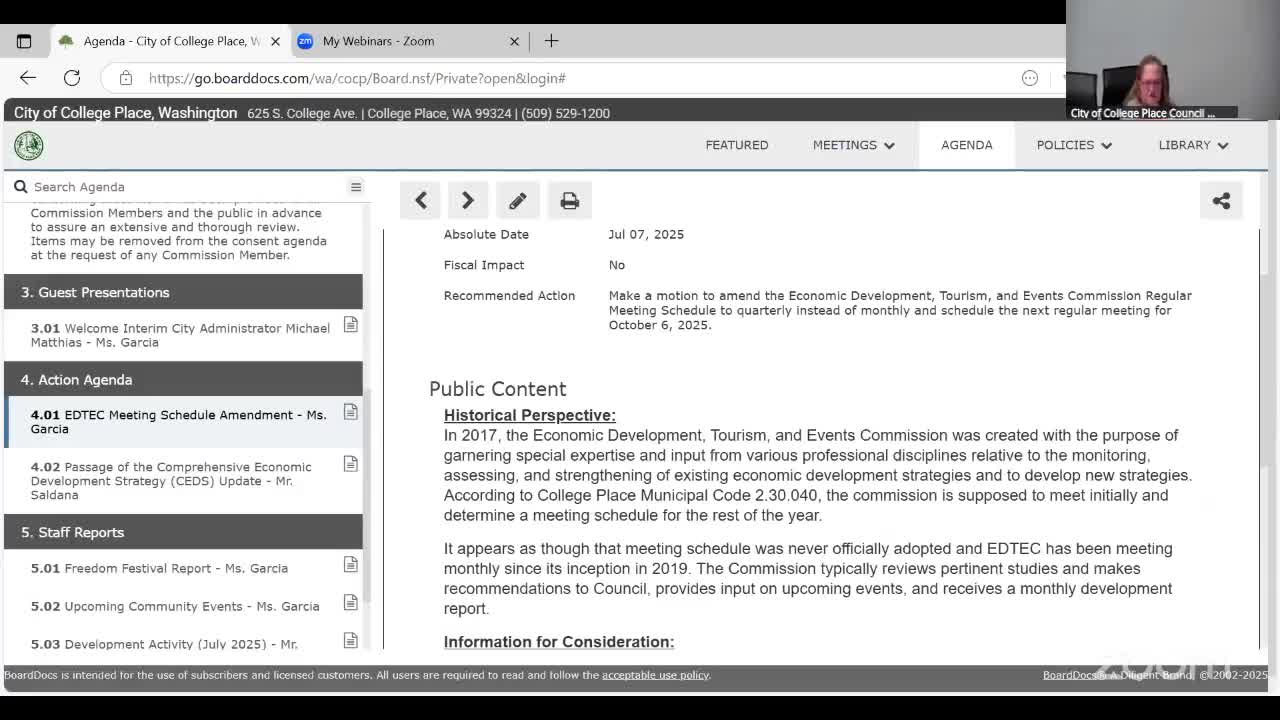The height and width of the screenshot is (720, 1280).
Task: Open document icon for item 5.02
Action: pyautogui.click(x=351, y=603)
